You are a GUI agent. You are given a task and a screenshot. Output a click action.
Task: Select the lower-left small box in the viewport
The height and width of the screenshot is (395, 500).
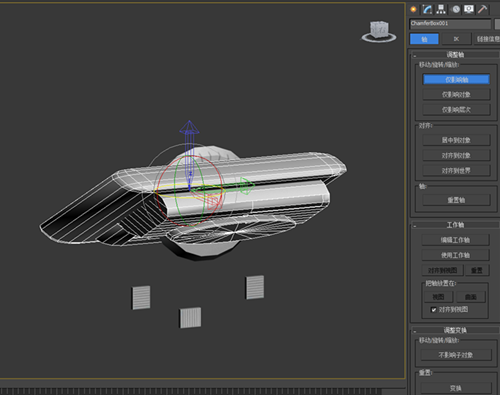[141, 298]
